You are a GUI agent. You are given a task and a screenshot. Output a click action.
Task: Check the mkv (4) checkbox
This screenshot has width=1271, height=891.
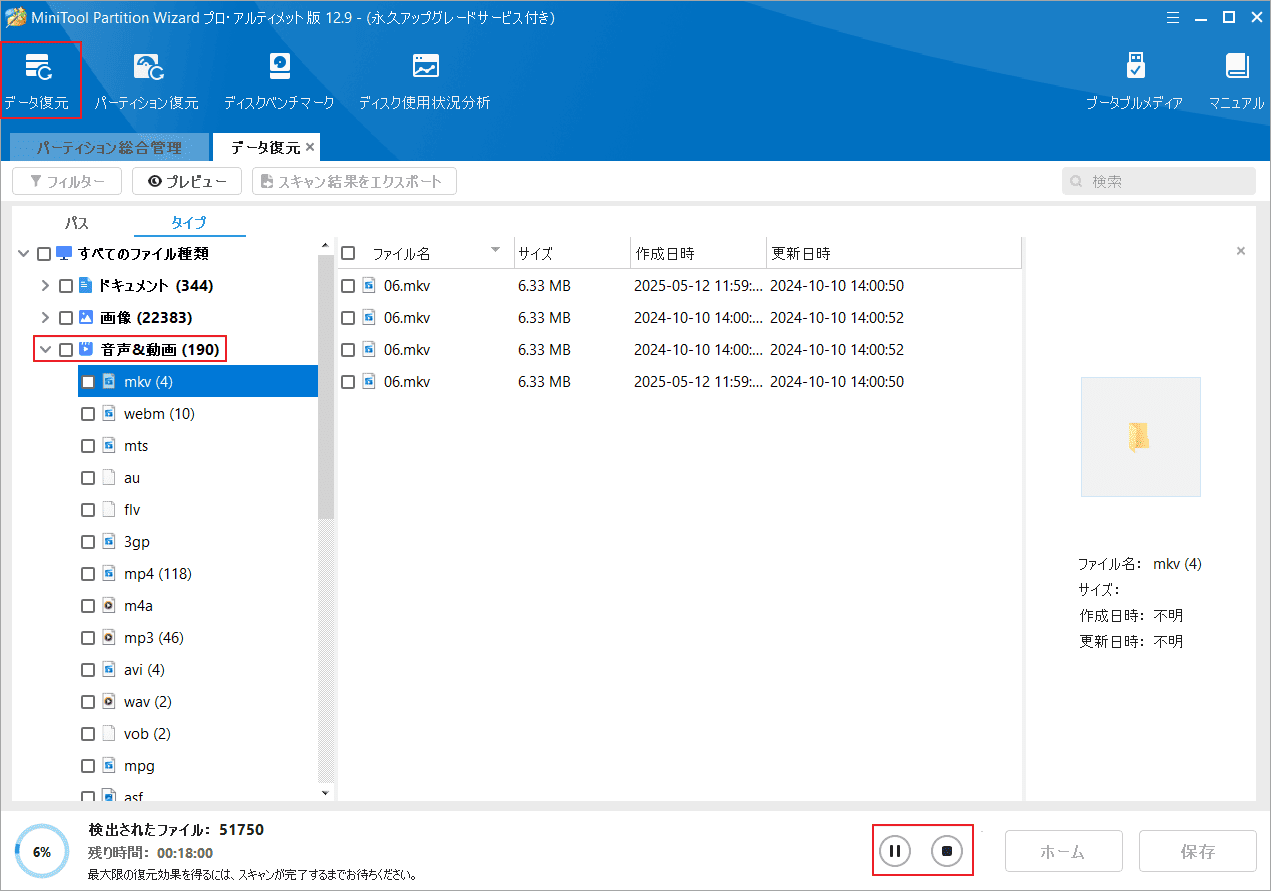tap(88, 382)
